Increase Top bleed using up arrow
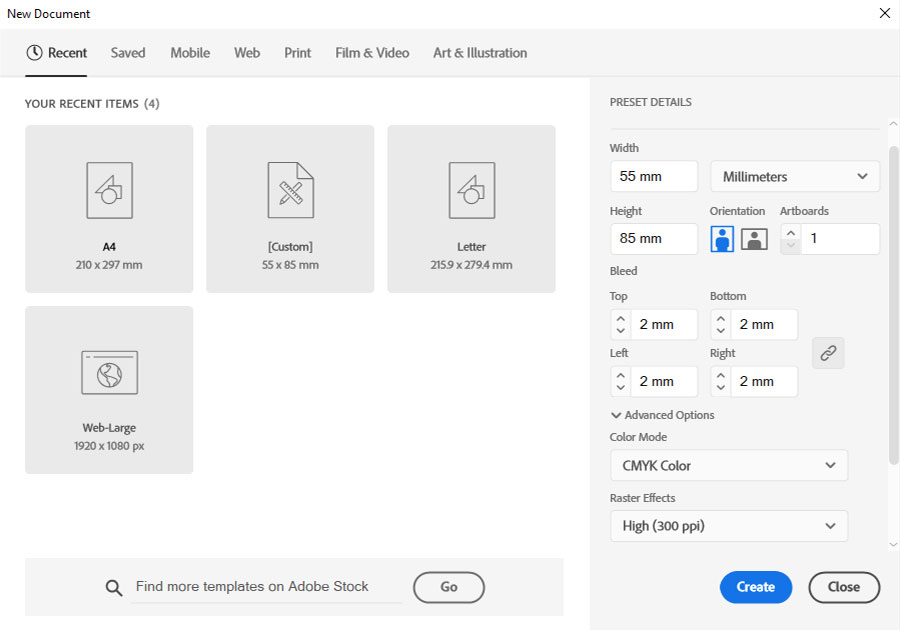Image resolution: width=900 pixels, height=630 pixels. tap(620, 318)
